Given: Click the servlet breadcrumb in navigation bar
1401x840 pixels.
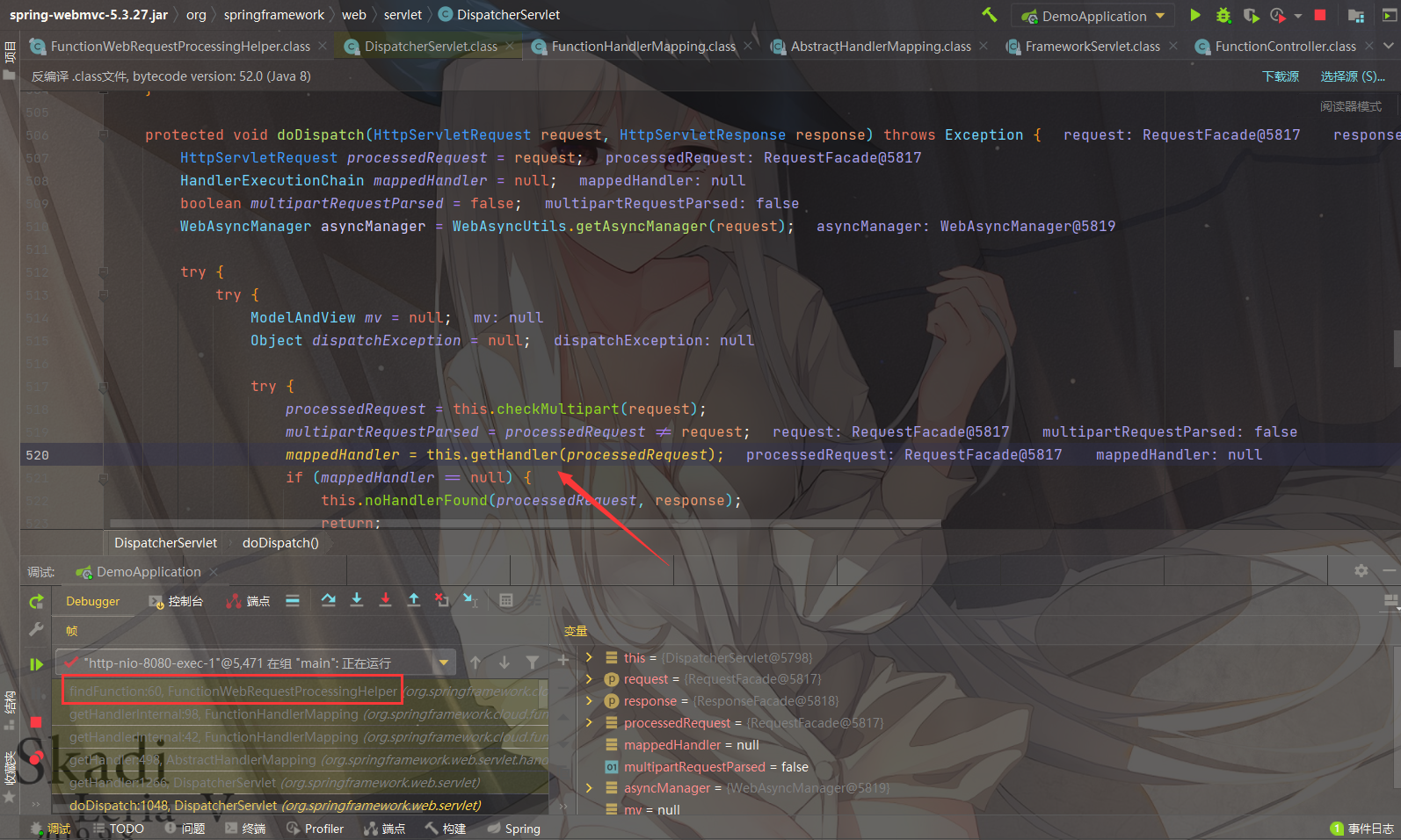Looking at the screenshot, I should click(403, 15).
